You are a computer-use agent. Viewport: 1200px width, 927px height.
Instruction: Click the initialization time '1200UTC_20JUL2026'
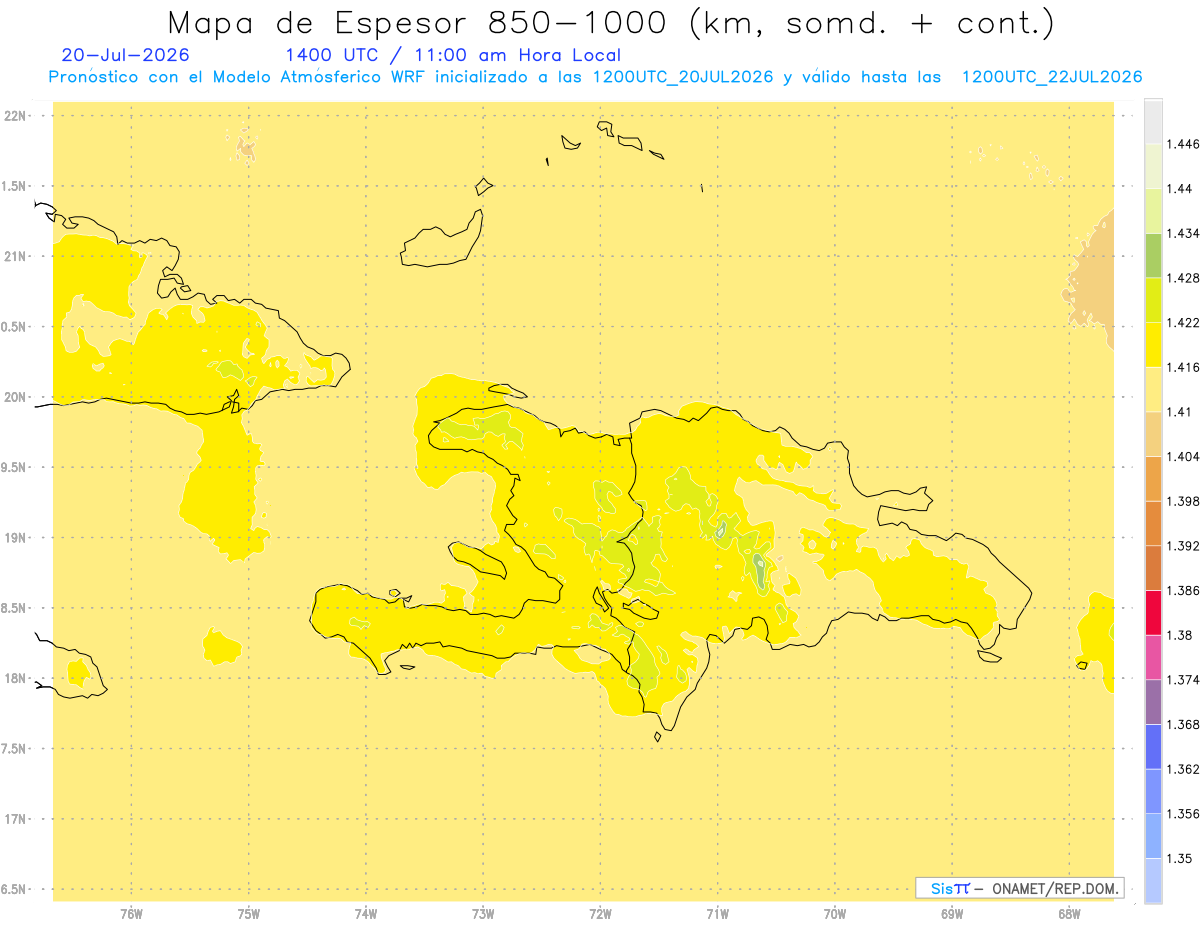[683, 77]
